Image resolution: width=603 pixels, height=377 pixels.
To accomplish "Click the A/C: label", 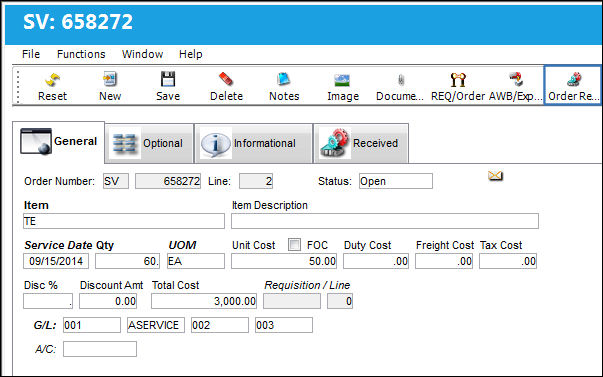I will click(x=45, y=349).
